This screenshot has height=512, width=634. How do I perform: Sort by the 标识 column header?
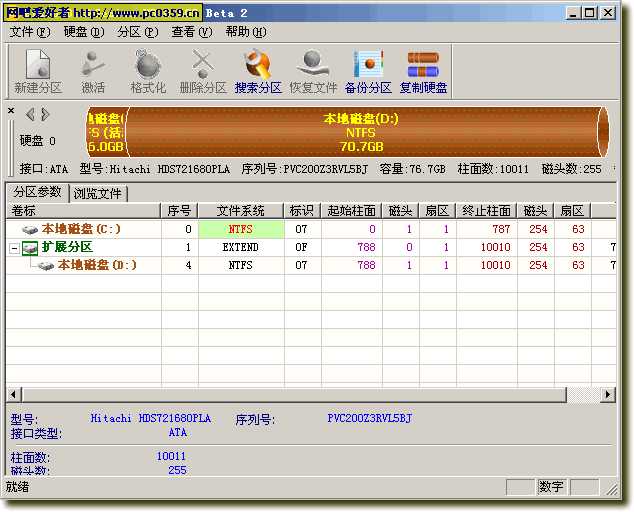302,211
